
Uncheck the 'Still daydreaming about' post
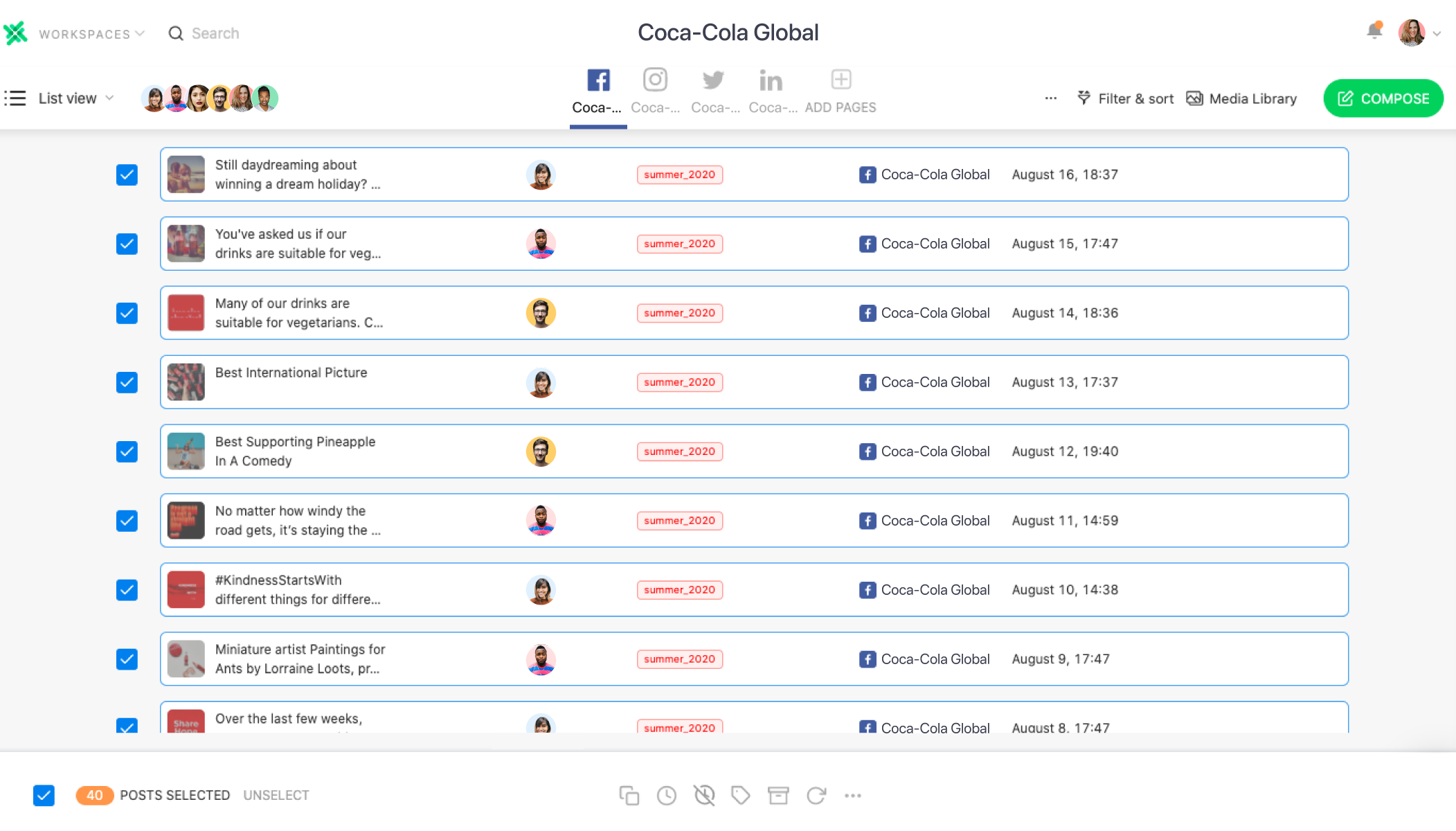[127, 175]
